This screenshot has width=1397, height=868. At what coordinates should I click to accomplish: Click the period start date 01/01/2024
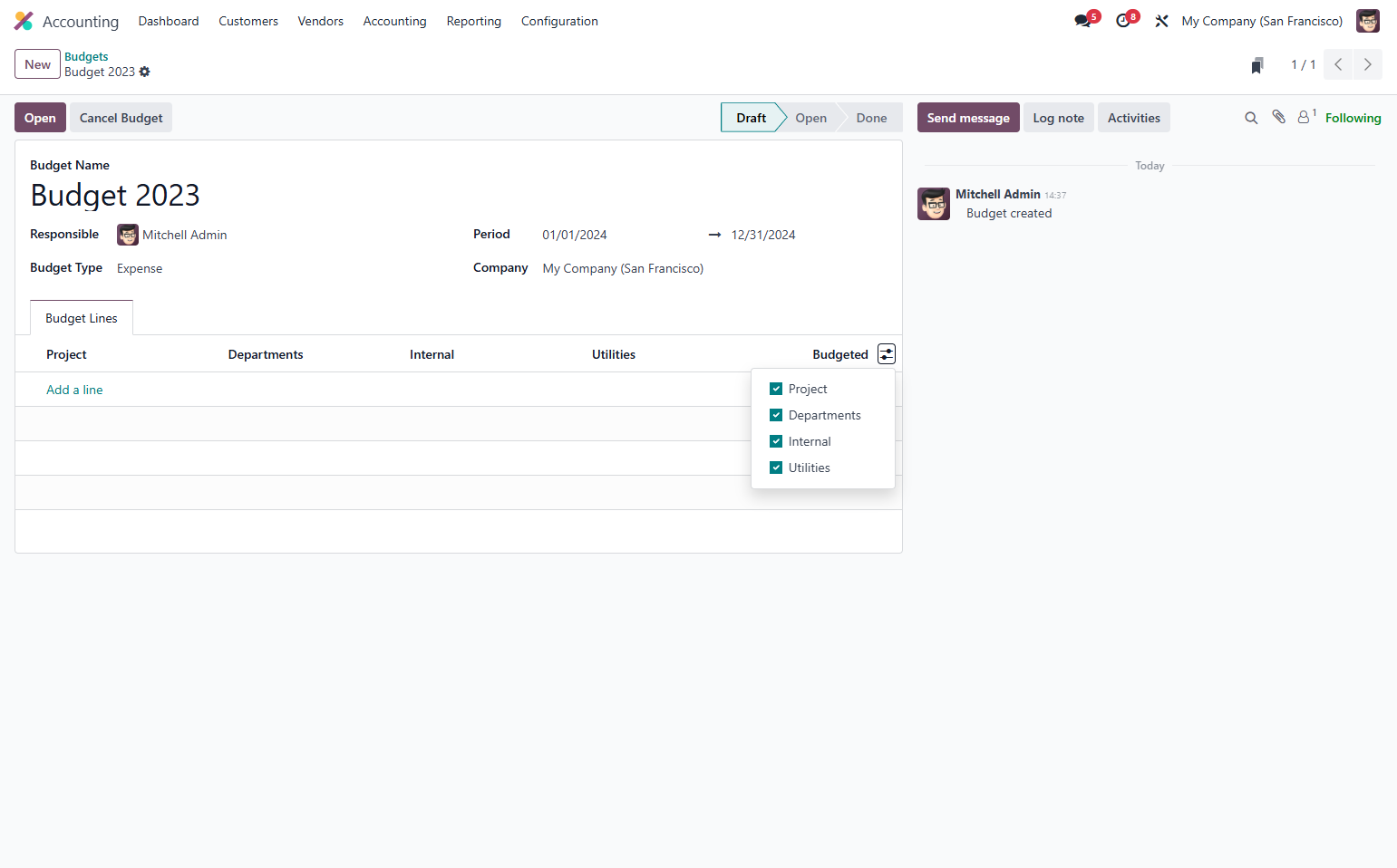[575, 235]
